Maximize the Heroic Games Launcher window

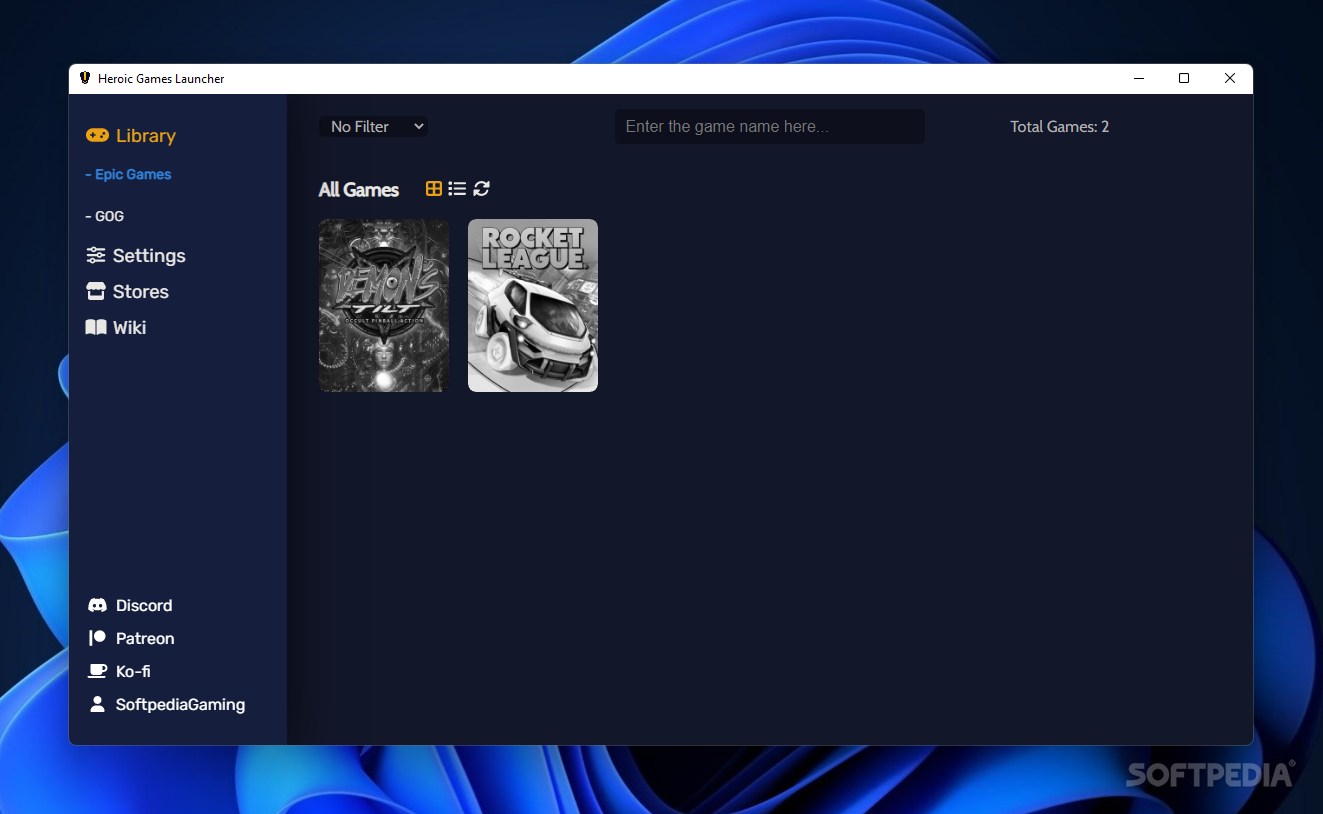[1184, 78]
